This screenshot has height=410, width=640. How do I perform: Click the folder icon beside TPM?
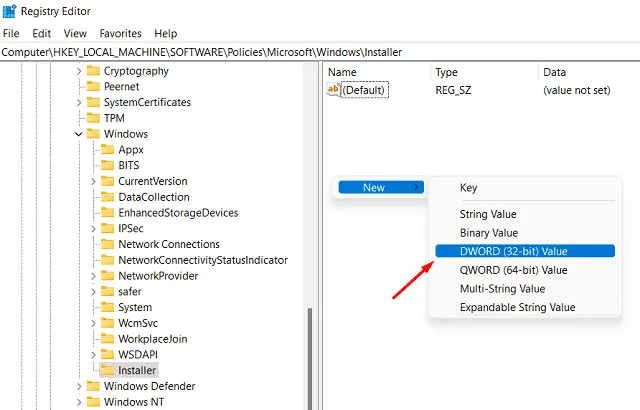point(93,118)
